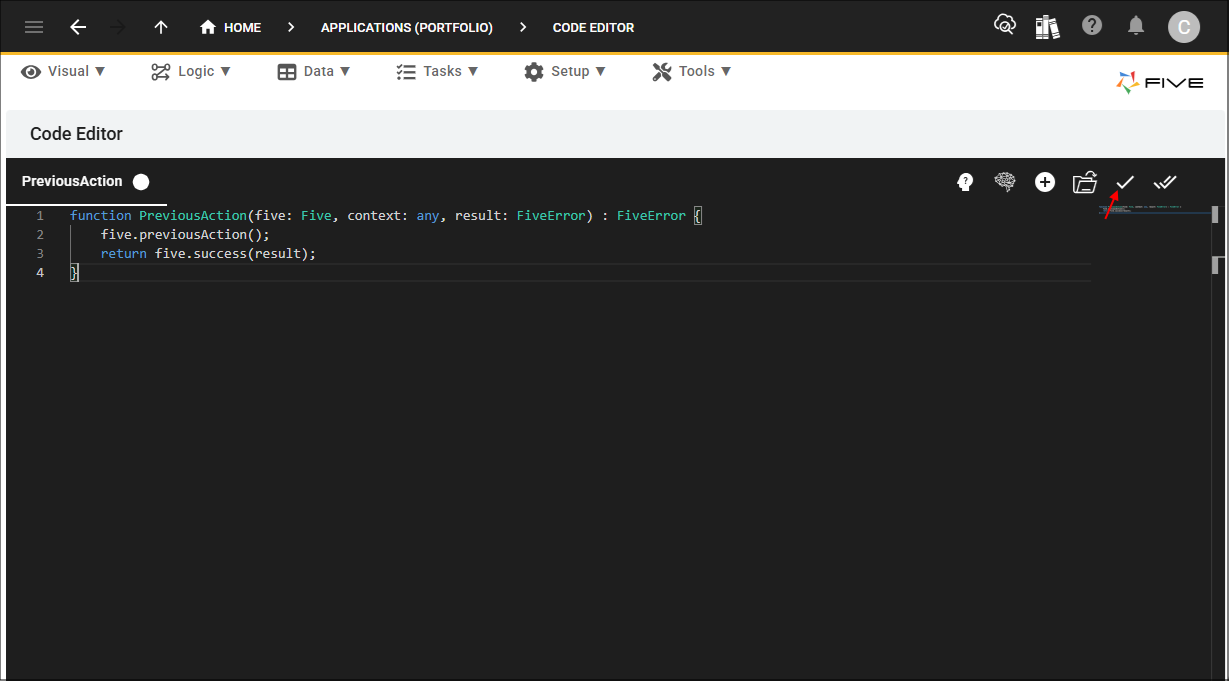Go to HOME in the breadcrumb
The width and height of the screenshot is (1229, 681).
(x=231, y=27)
